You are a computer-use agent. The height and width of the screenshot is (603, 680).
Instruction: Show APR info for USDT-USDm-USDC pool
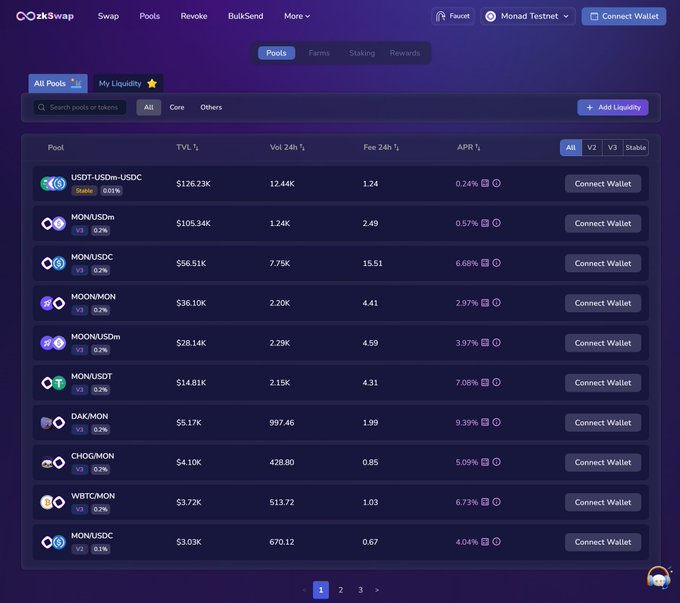[497, 183]
